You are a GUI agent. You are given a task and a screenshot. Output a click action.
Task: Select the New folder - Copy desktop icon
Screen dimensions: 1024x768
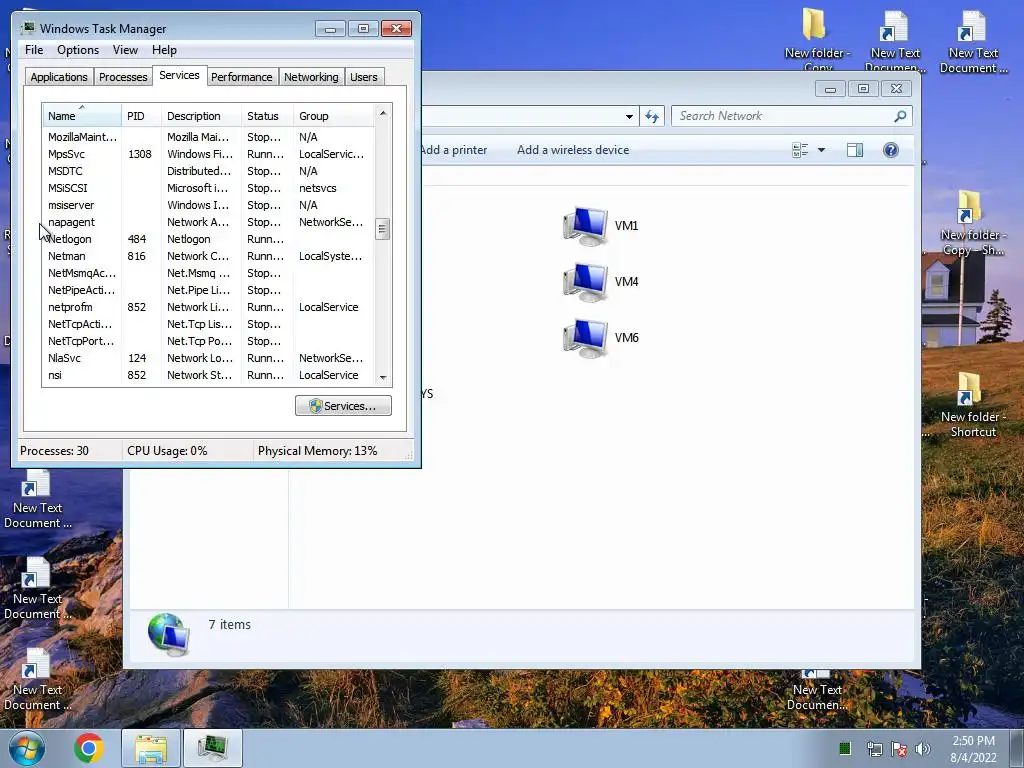tap(818, 40)
